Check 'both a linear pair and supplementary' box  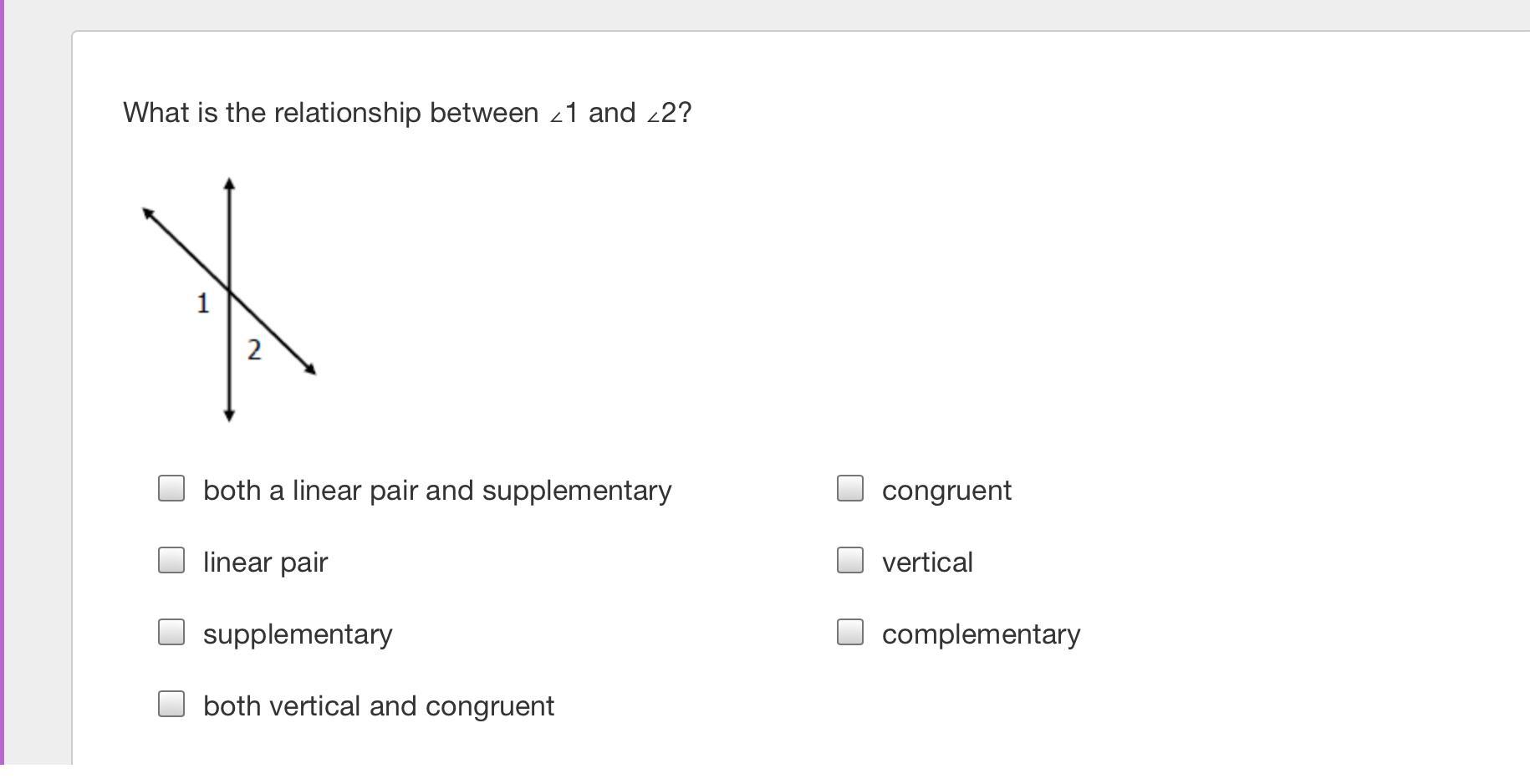(171, 489)
